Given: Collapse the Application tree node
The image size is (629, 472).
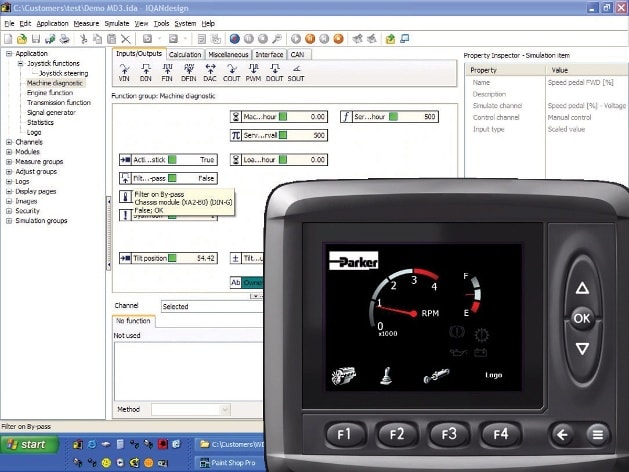Looking at the screenshot, I should [9, 53].
